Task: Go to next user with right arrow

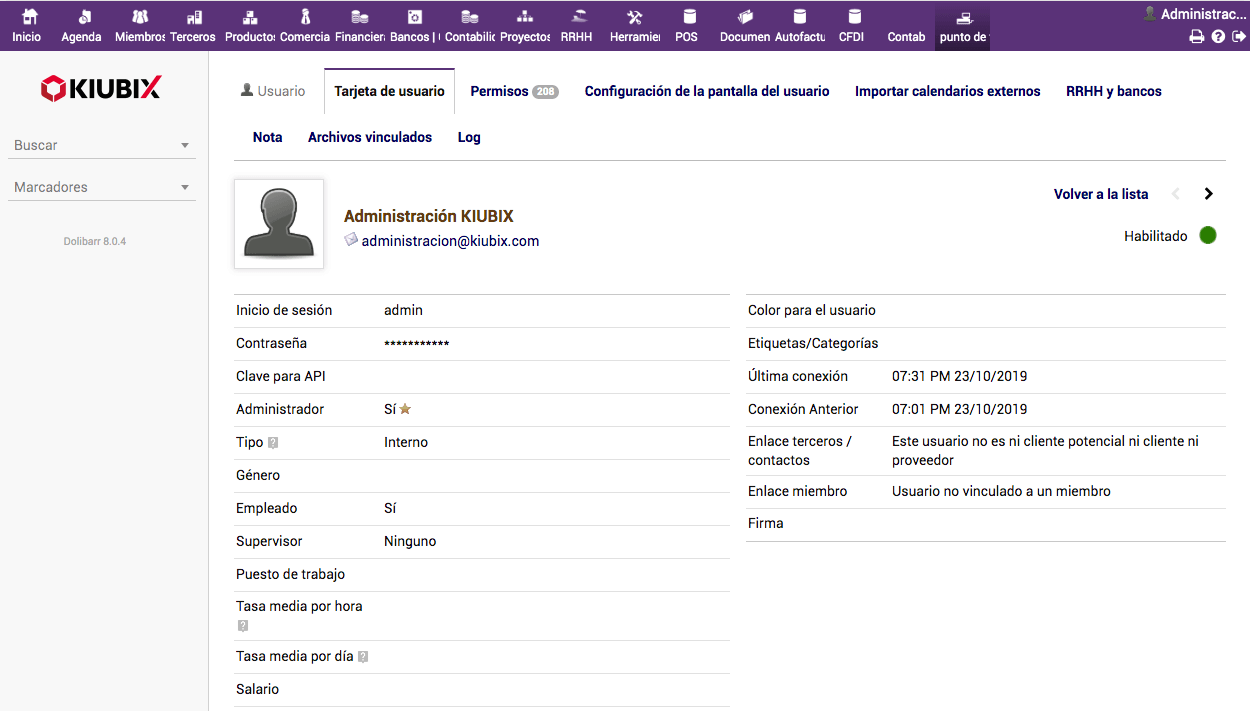Action: coord(1209,194)
